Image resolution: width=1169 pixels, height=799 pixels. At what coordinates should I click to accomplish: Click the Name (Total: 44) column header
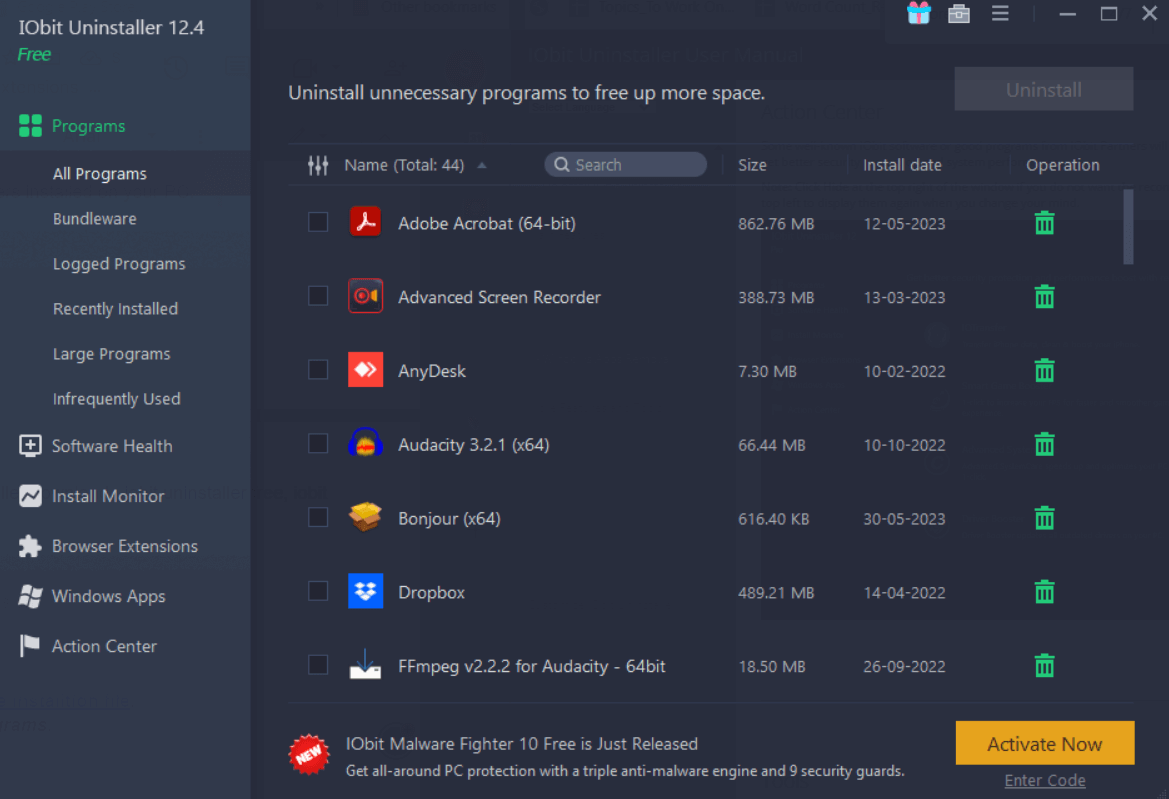404,165
